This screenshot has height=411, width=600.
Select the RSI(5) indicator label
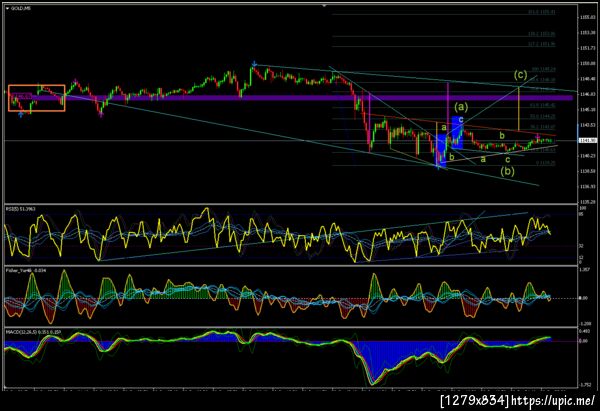click(20, 209)
